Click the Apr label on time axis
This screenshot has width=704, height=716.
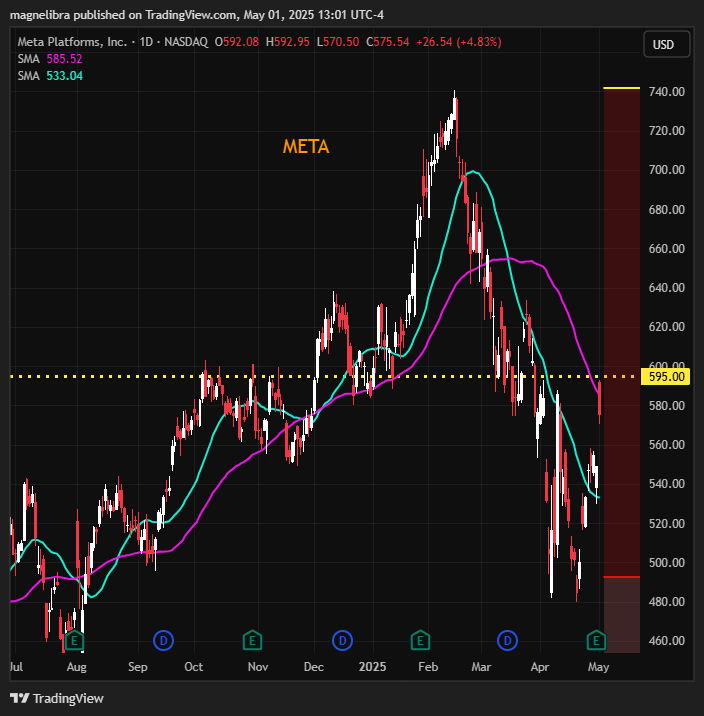point(540,667)
